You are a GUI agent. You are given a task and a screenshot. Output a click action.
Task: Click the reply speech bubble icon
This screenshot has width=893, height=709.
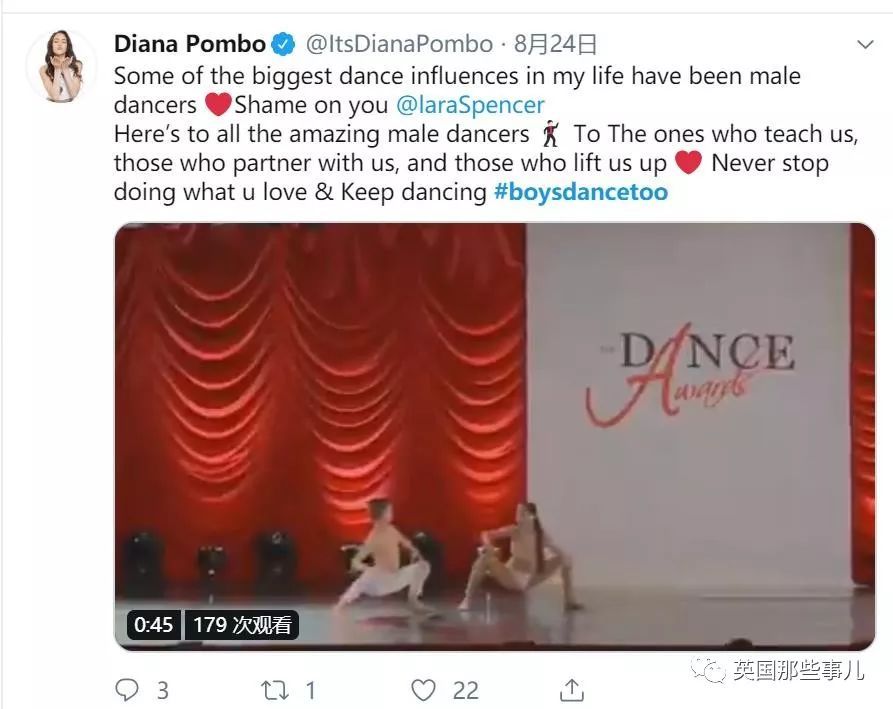126,690
